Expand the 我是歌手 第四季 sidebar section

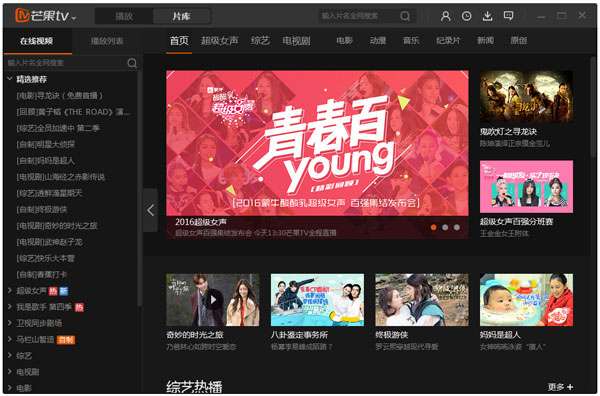click(x=10, y=307)
